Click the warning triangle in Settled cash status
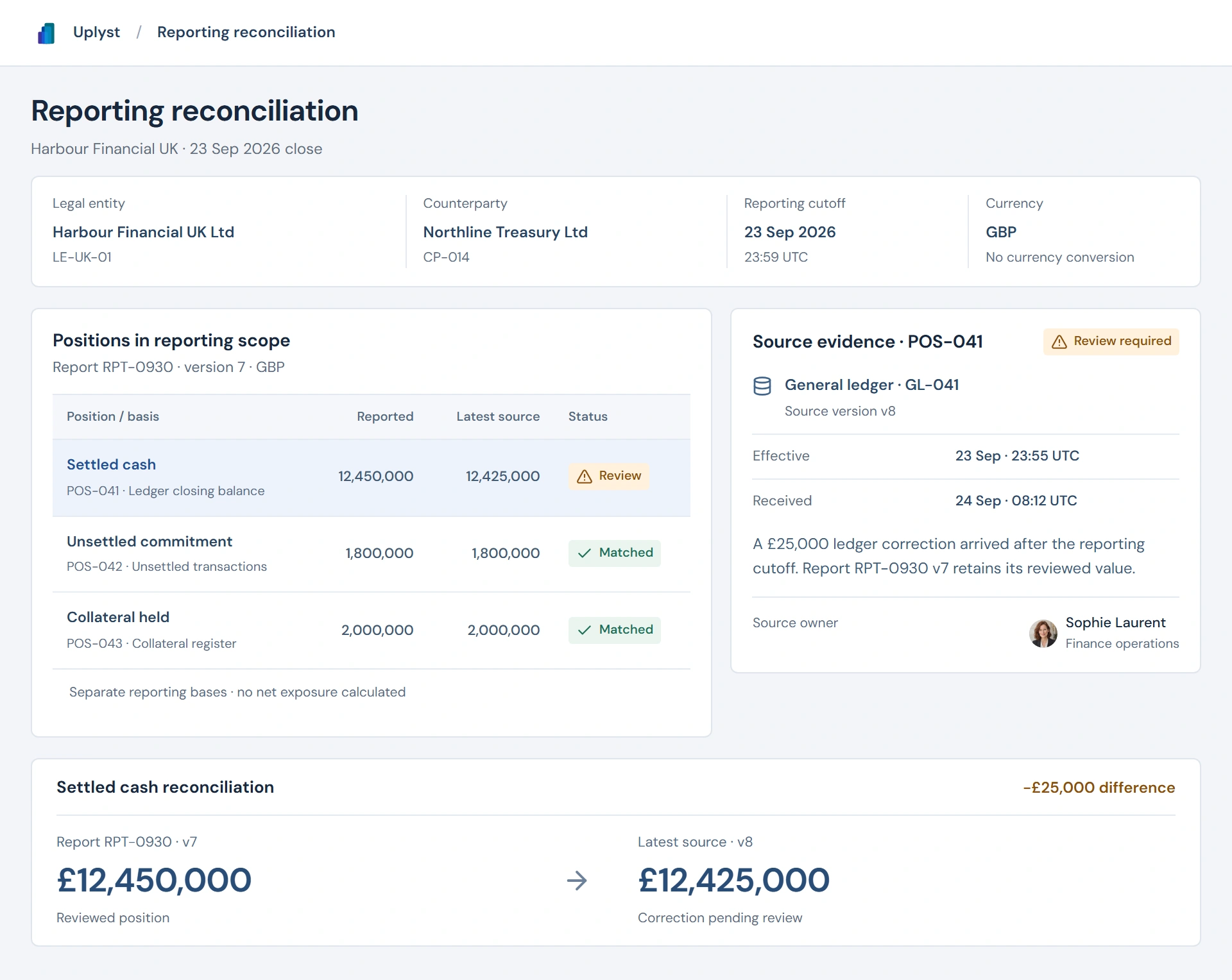 pos(585,477)
